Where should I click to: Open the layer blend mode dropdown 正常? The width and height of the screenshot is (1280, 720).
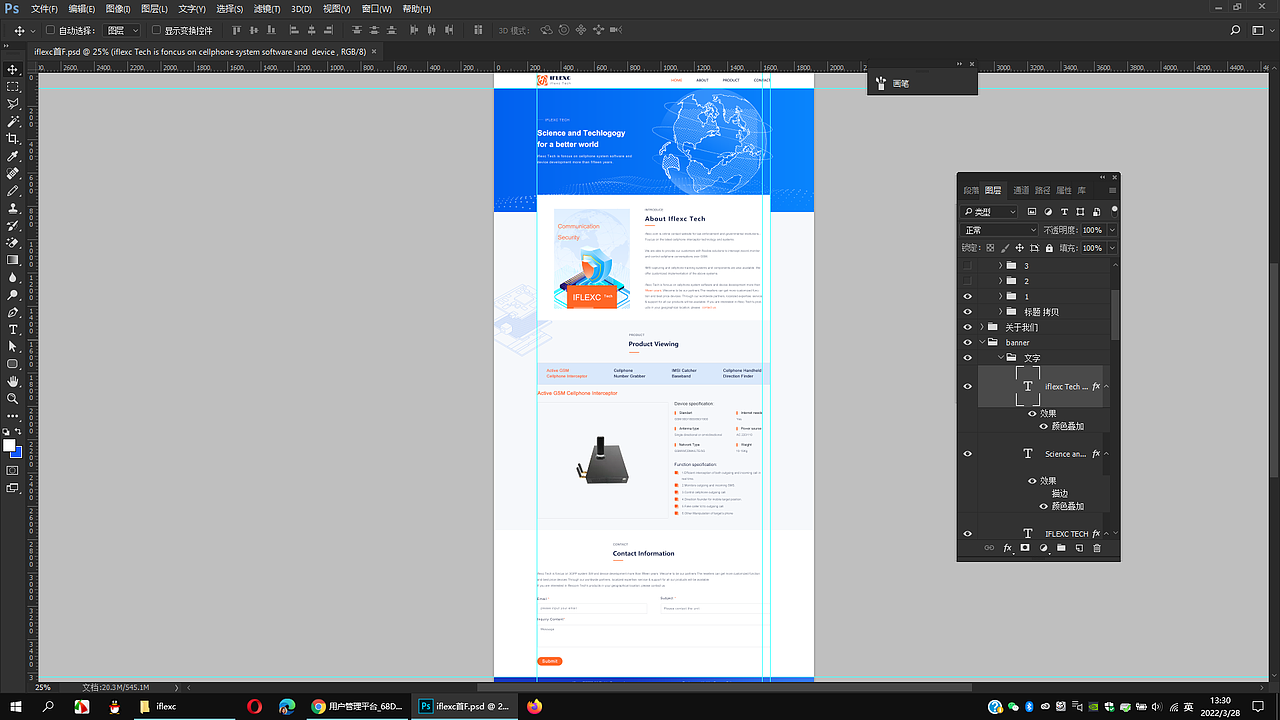click(1000, 230)
